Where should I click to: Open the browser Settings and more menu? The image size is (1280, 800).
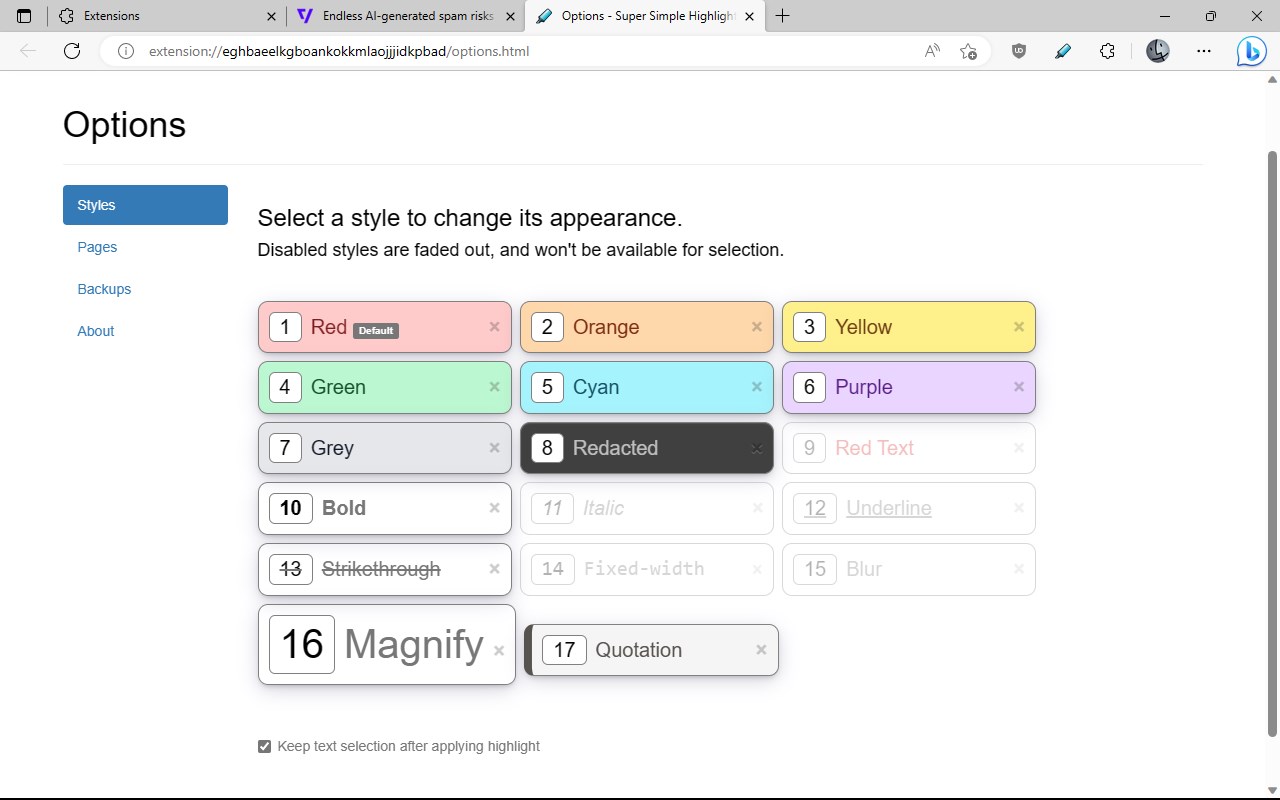click(x=1203, y=51)
